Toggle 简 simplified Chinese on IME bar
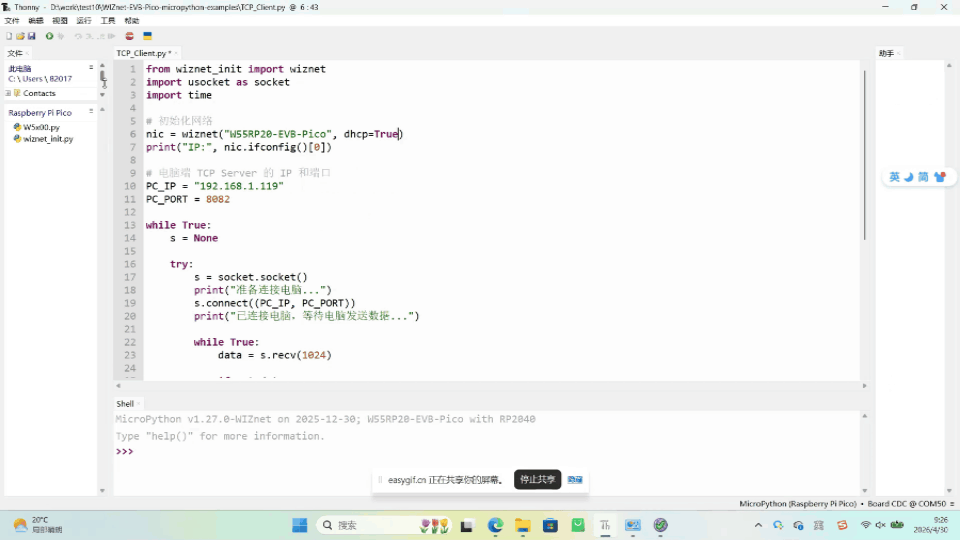The width and height of the screenshot is (960, 540). 923,177
